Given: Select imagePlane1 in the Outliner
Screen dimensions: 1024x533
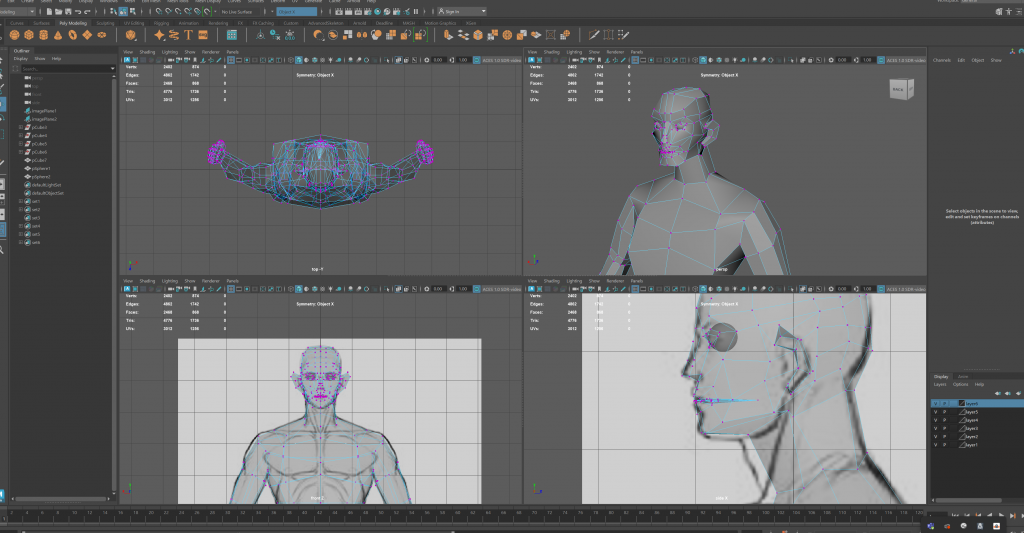Looking at the screenshot, I should [44, 110].
